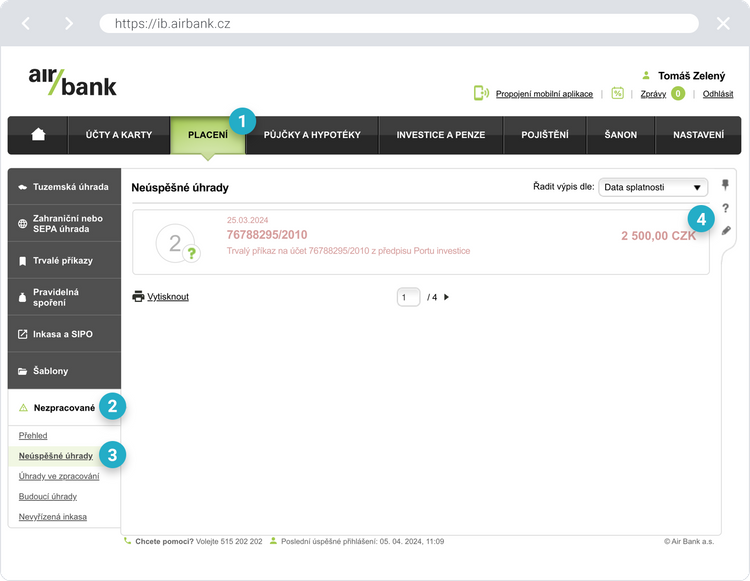The width and height of the screenshot is (750, 581).
Task: Go to next page arrow in pagination
Action: [447, 297]
